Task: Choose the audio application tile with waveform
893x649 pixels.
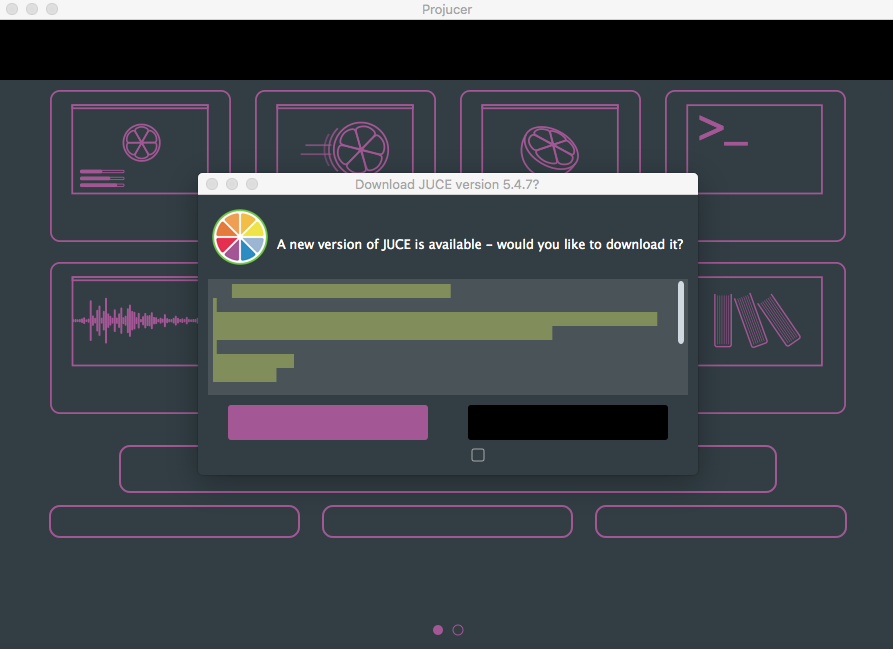Action: [124, 338]
